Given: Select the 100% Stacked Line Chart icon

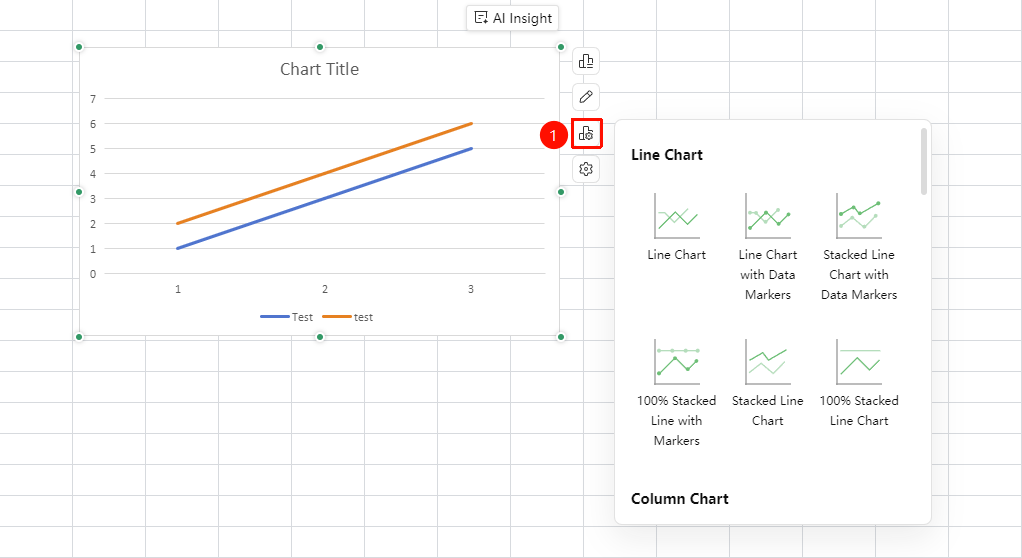Looking at the screenshot, I should click(x=859, y=362).
